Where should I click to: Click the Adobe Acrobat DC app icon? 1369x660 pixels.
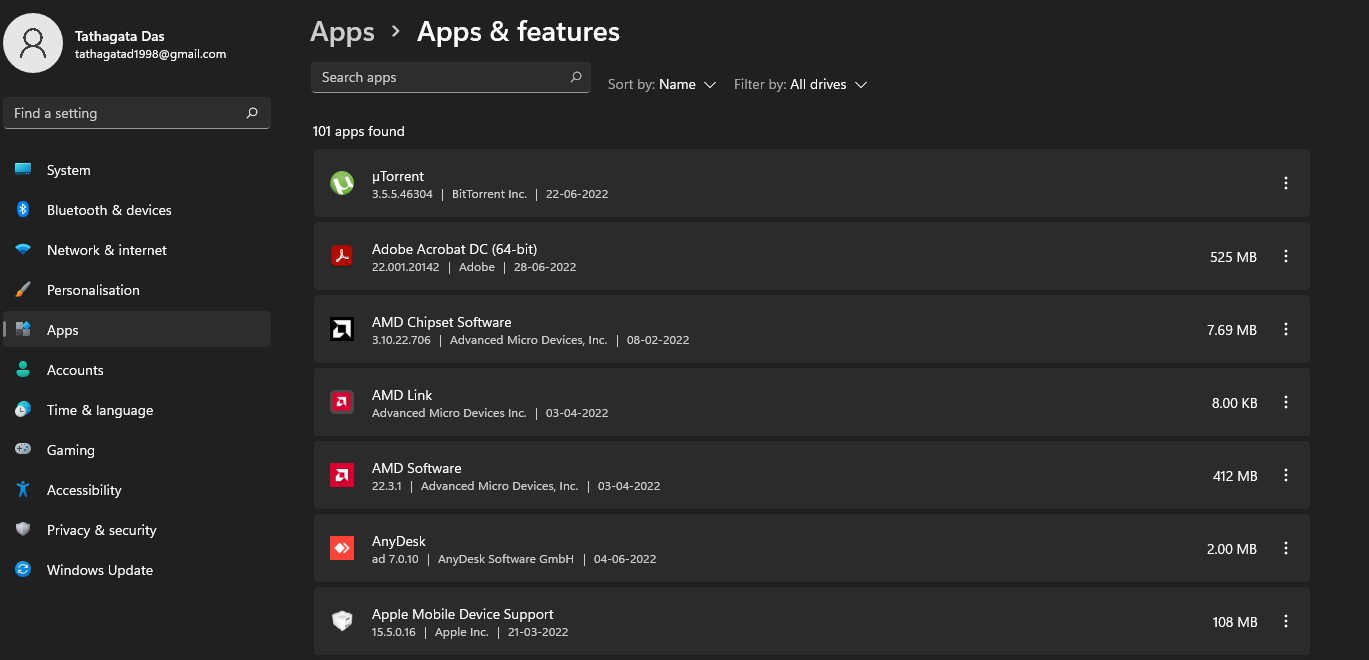pyautogui.click(x=342, y=256)
